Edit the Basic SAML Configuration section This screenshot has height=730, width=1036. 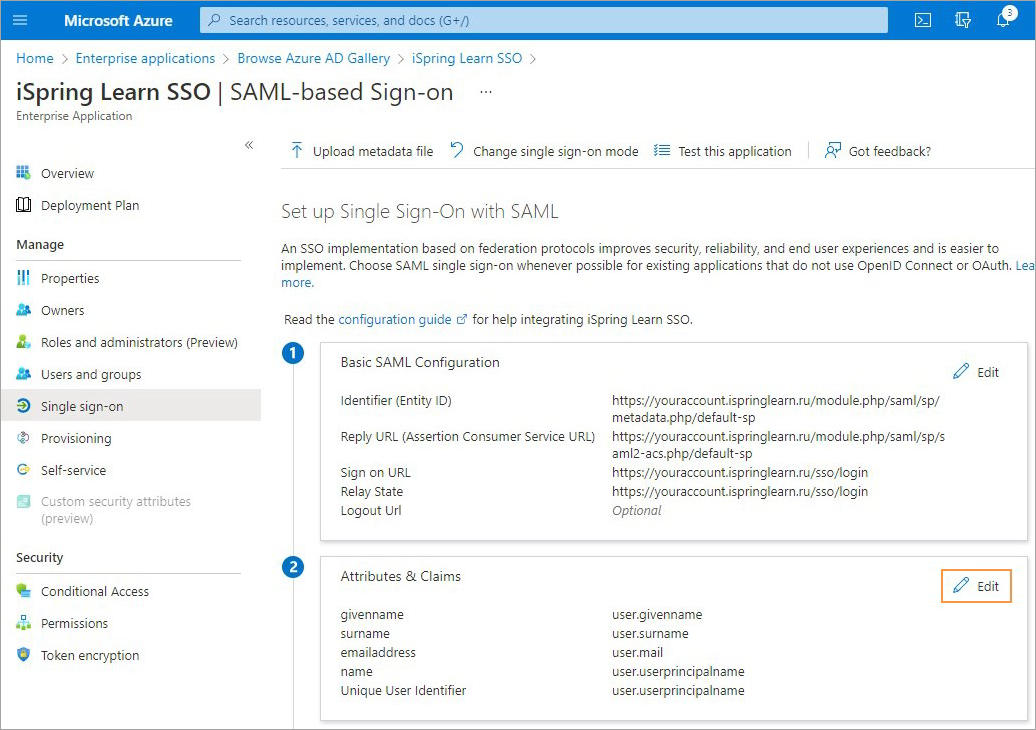pyautogui.click(x=976, y=372)
